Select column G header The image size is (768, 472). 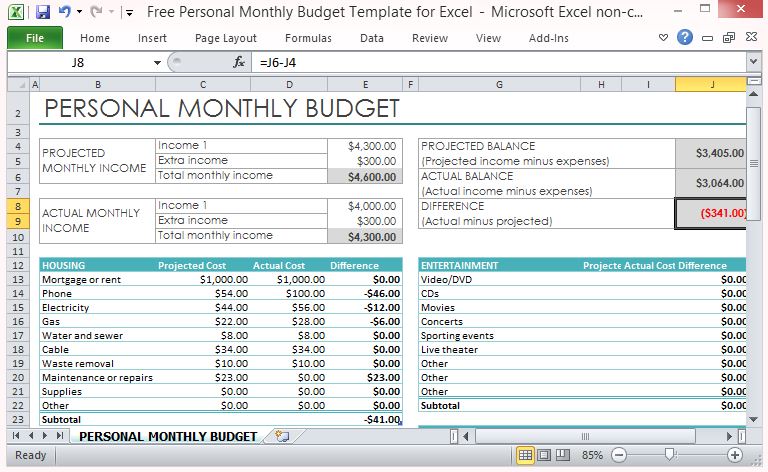(x=499, y=85)
